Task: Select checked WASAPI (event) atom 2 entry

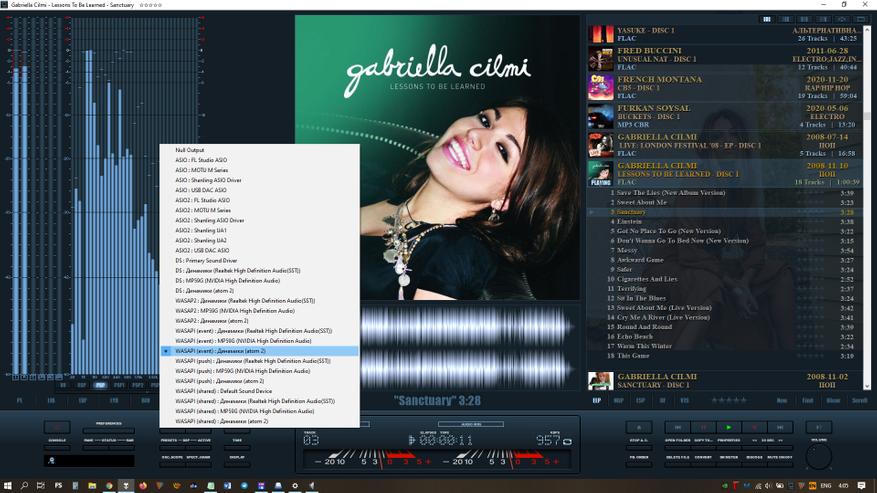Action: coord(259,351)
